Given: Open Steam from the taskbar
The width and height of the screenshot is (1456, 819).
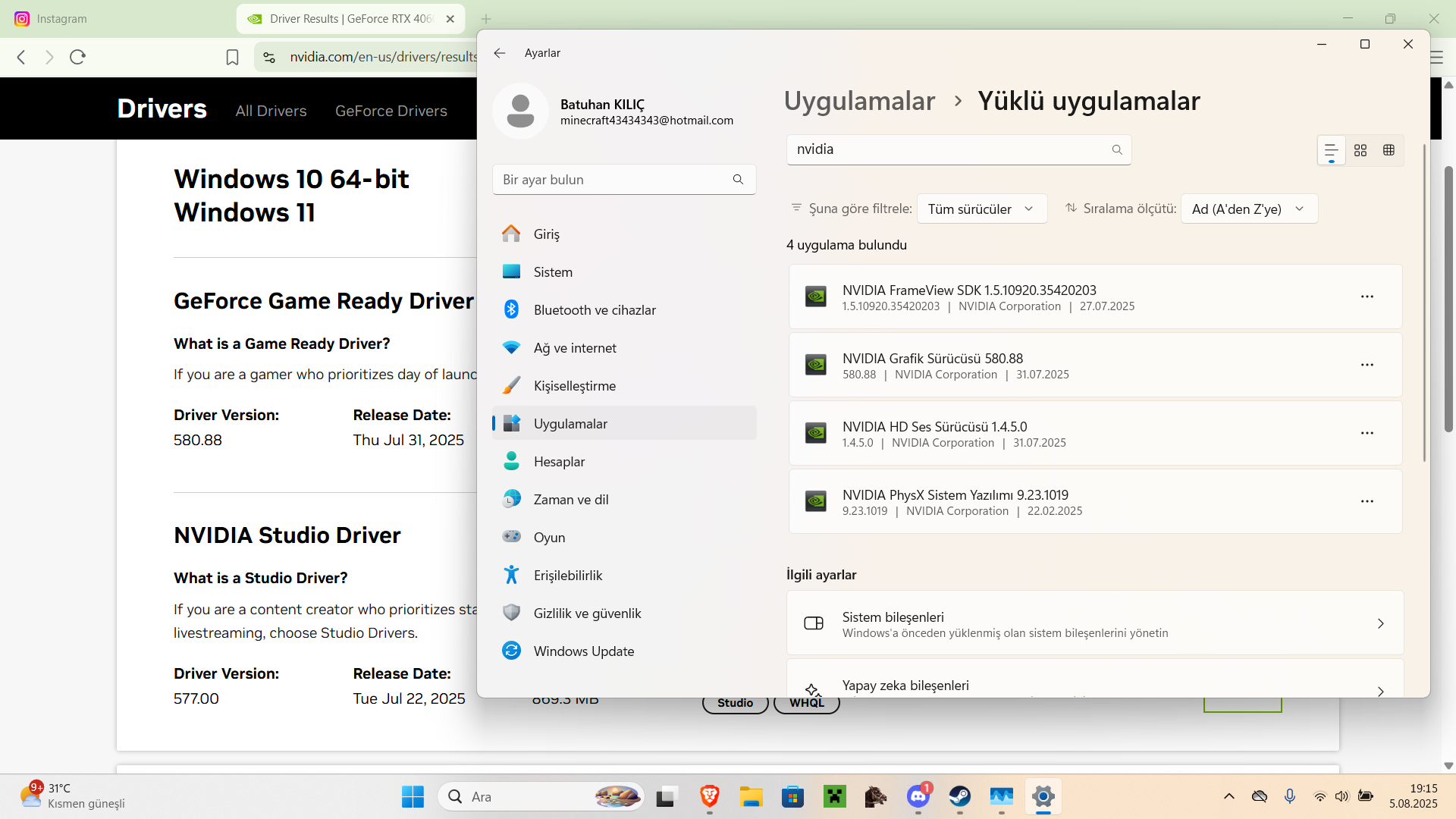Looking at the screenshot, I should [x=959, y=796].
